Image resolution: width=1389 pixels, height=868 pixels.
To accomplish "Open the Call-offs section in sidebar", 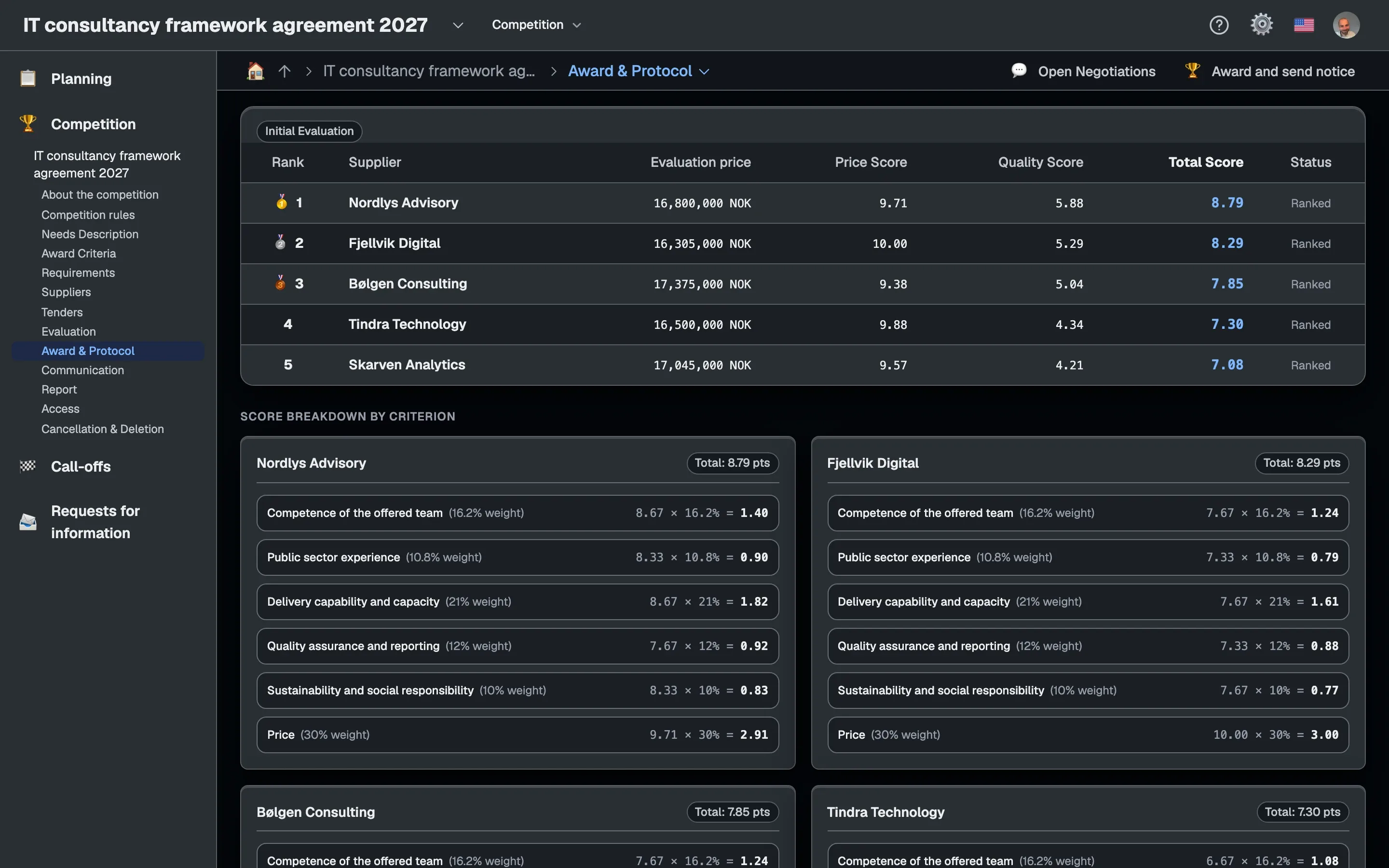I will coord(81,466).
